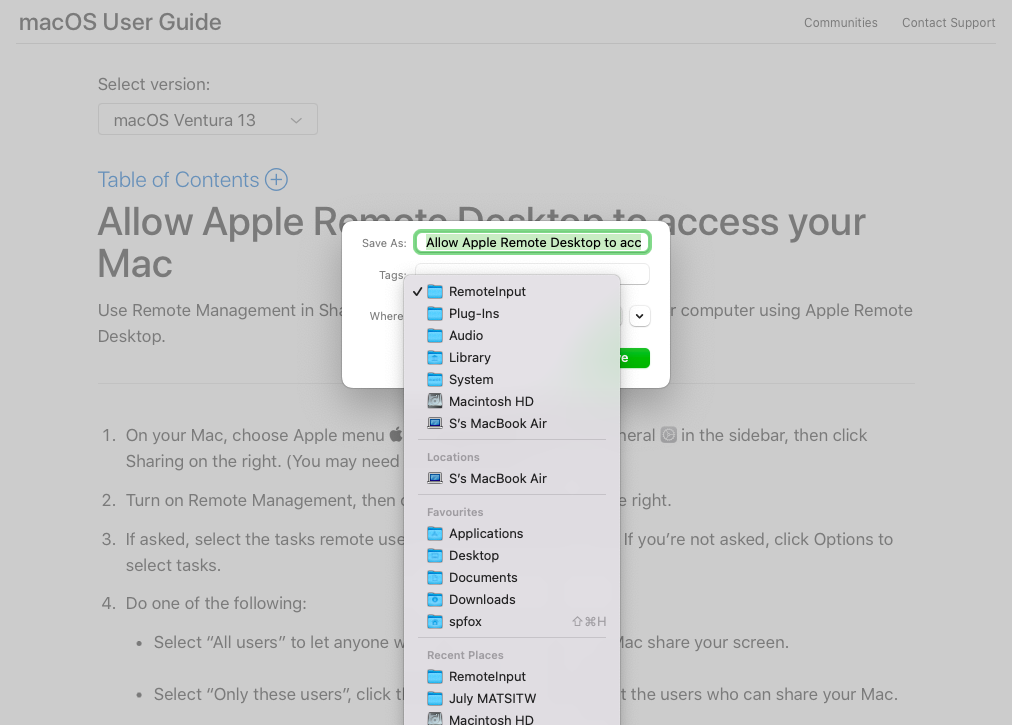The image size is (1012, 725).
Task: Click the spfox home folder icon
Action: (435, 622)
